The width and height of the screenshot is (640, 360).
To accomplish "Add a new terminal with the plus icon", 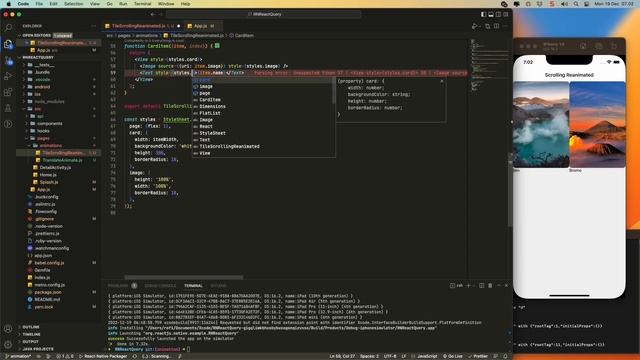I will [x=468, y=286].
